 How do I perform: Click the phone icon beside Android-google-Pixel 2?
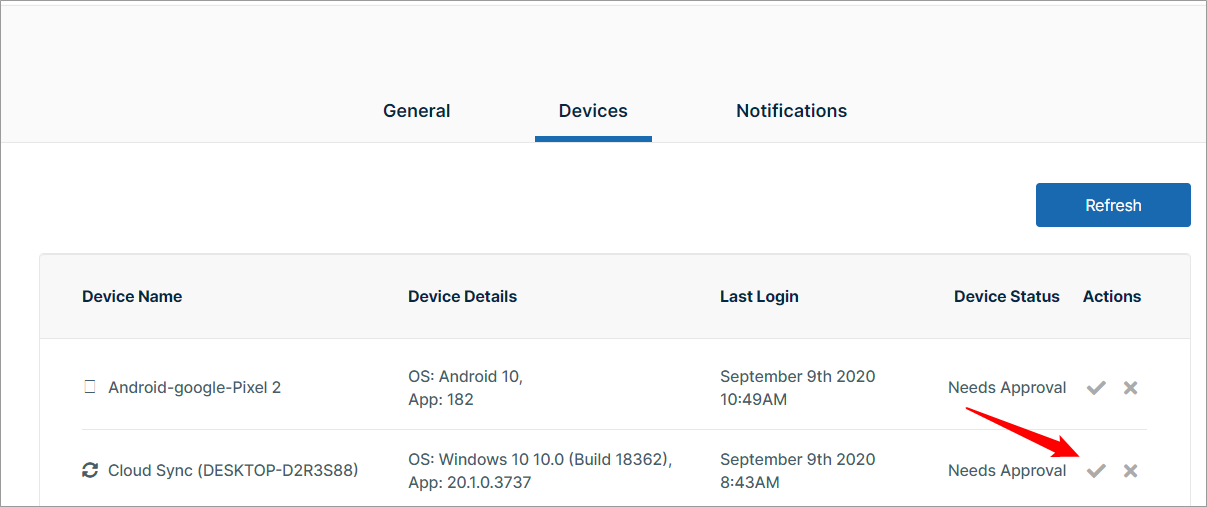[90, 387]
